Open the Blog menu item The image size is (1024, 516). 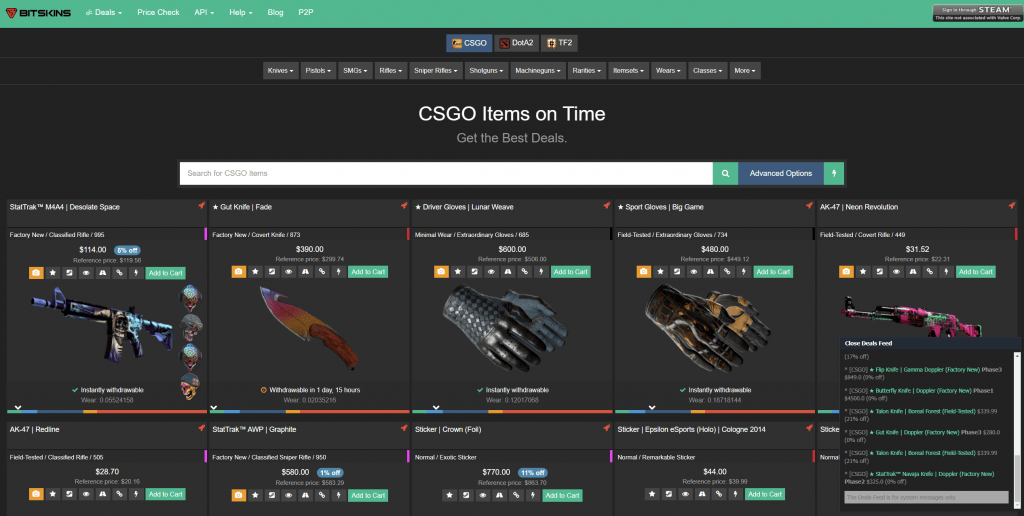[276, 12]
